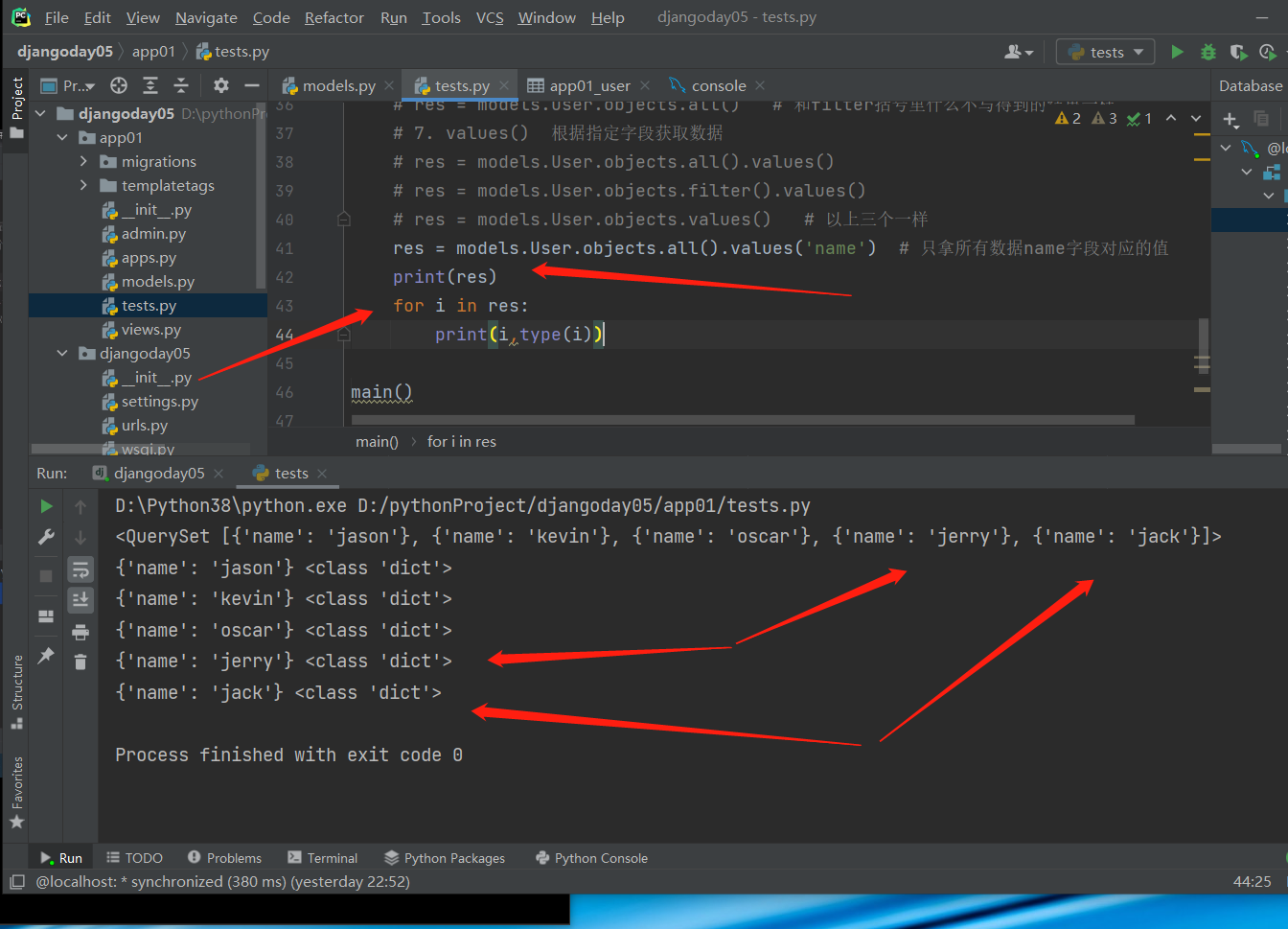Collapse the djangoday05 root project node
Viewport: 1288px width, 929px height.
(x=41, y=113)
